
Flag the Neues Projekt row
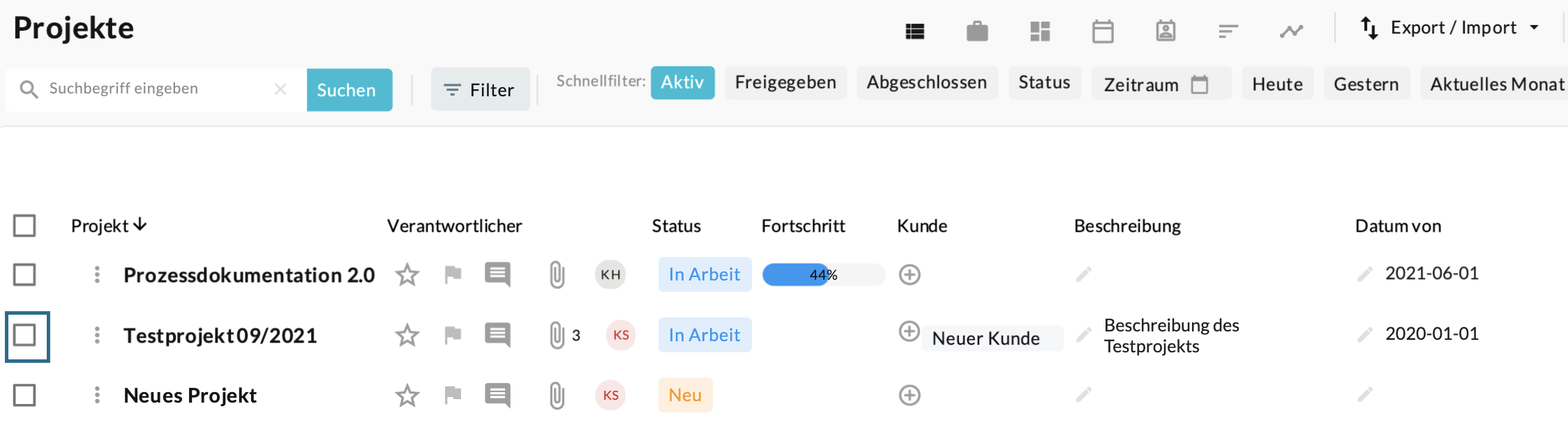tap(453, 396)
